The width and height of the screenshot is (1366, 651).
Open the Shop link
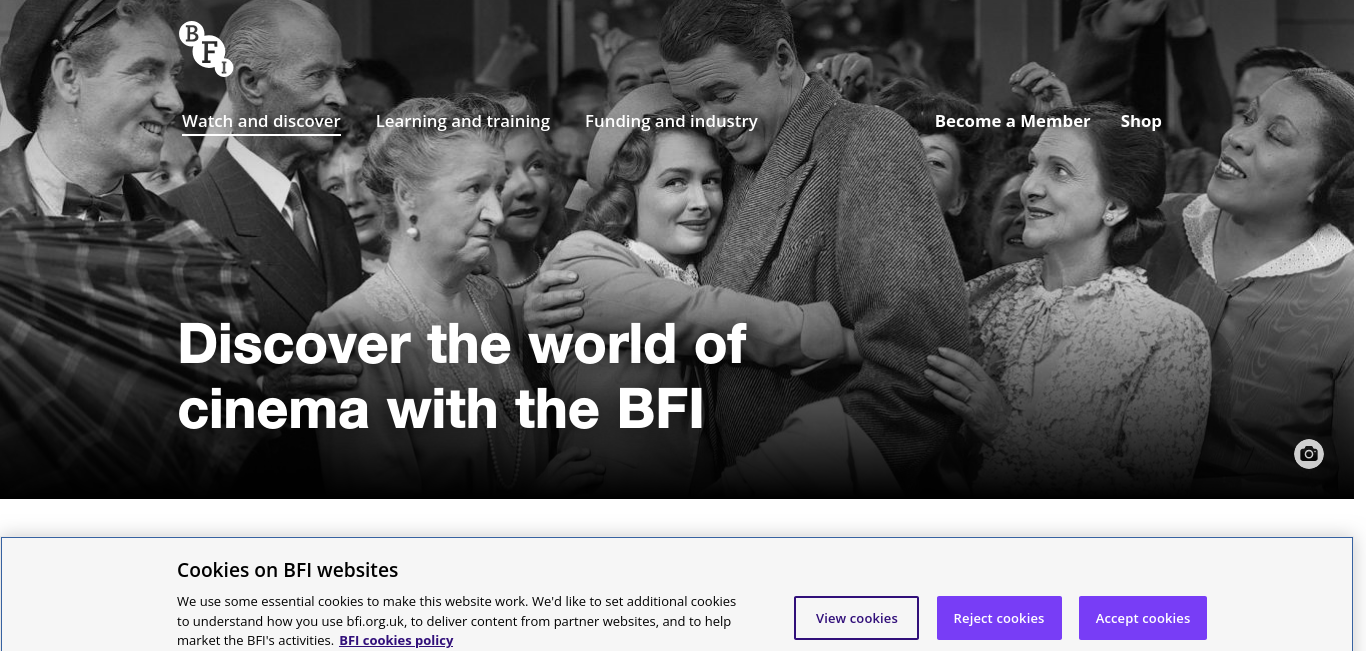pos(1141,121)
